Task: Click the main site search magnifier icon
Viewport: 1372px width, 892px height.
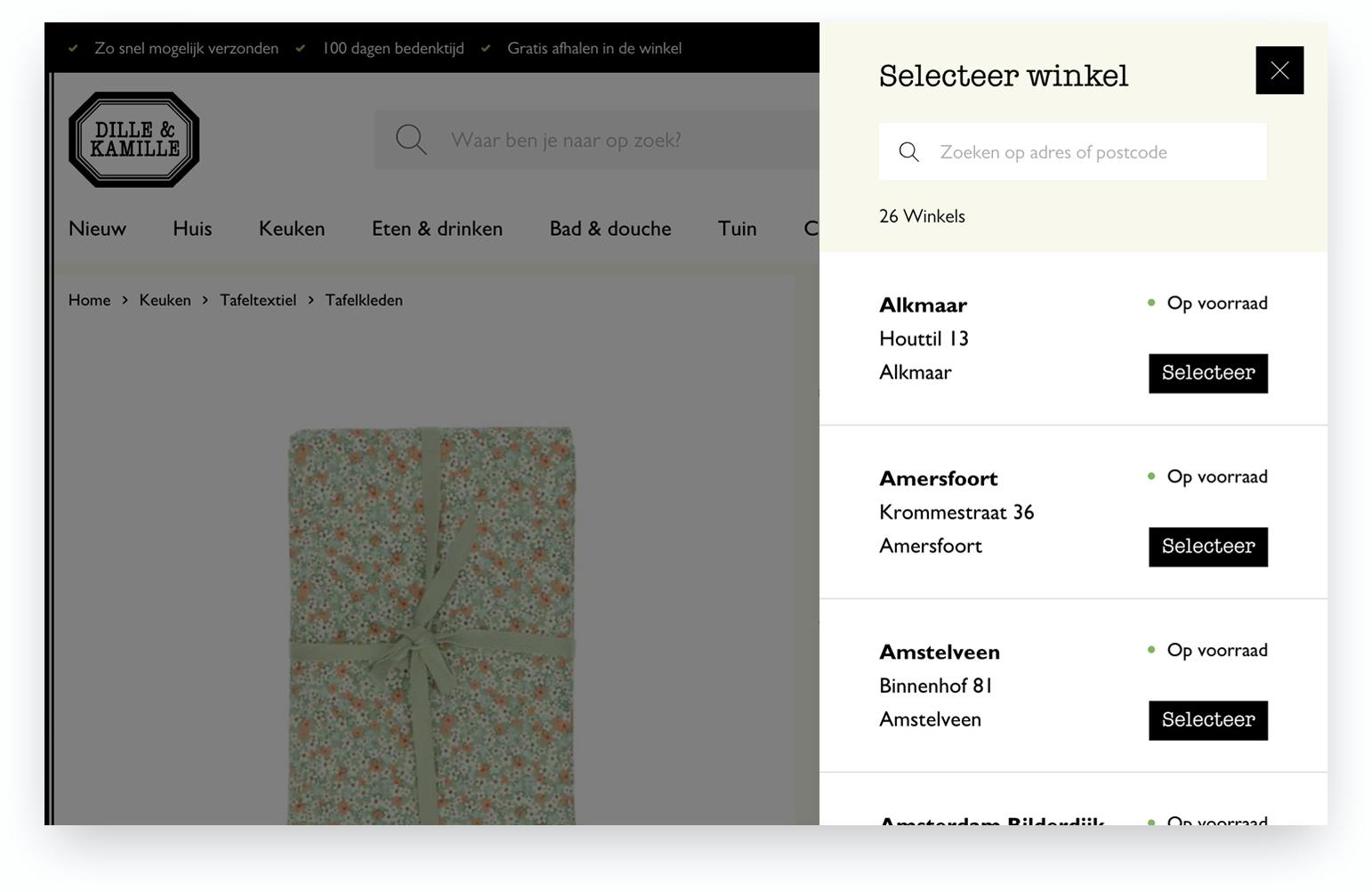Action: click(411, 140)
